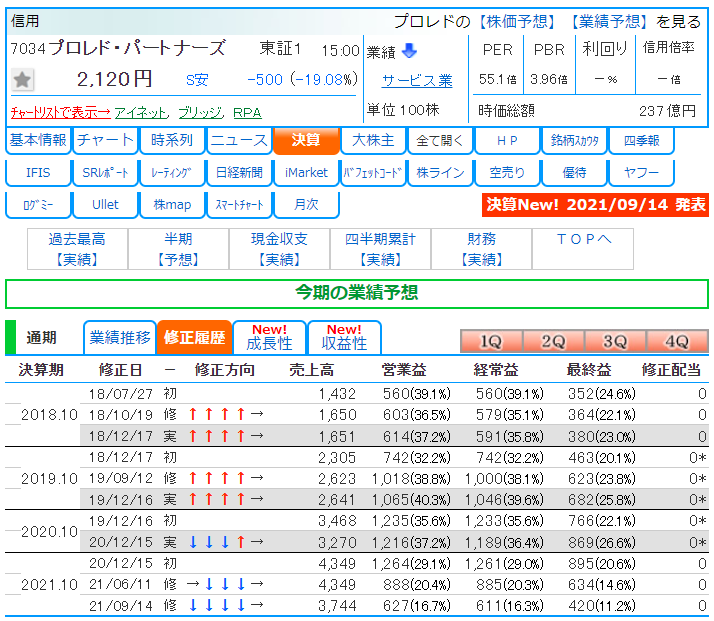Click the 3Q quarter button
This screenshot has height=621, width=714.
tap(615, 341)
